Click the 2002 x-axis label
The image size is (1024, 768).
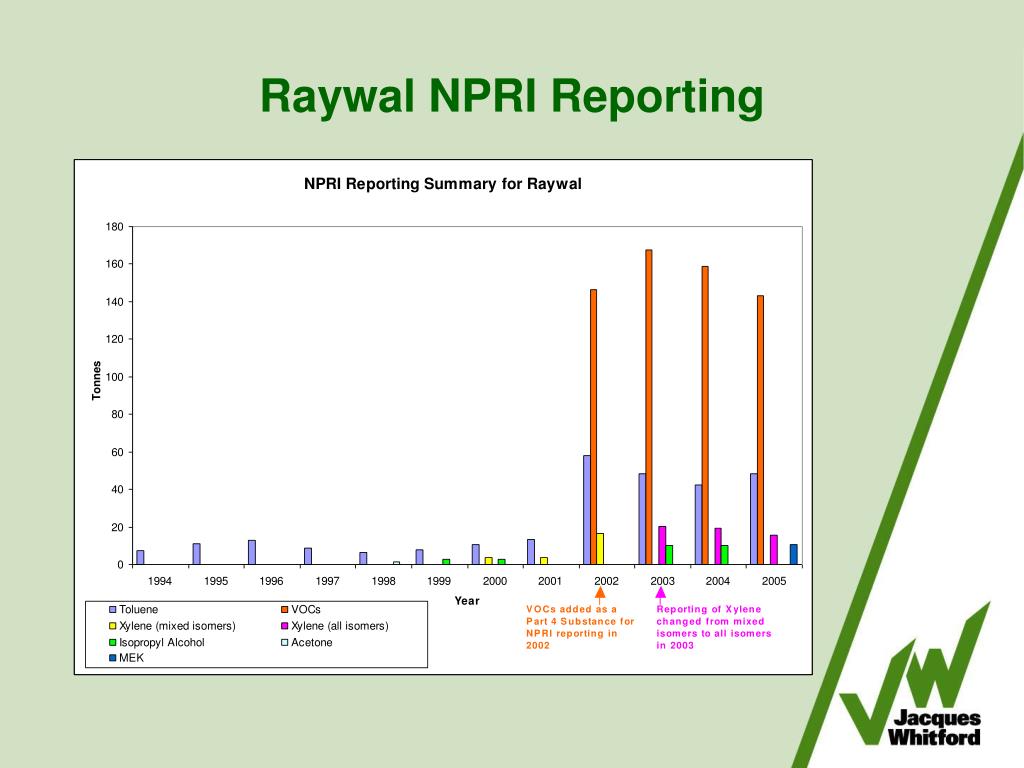[606, 581]
